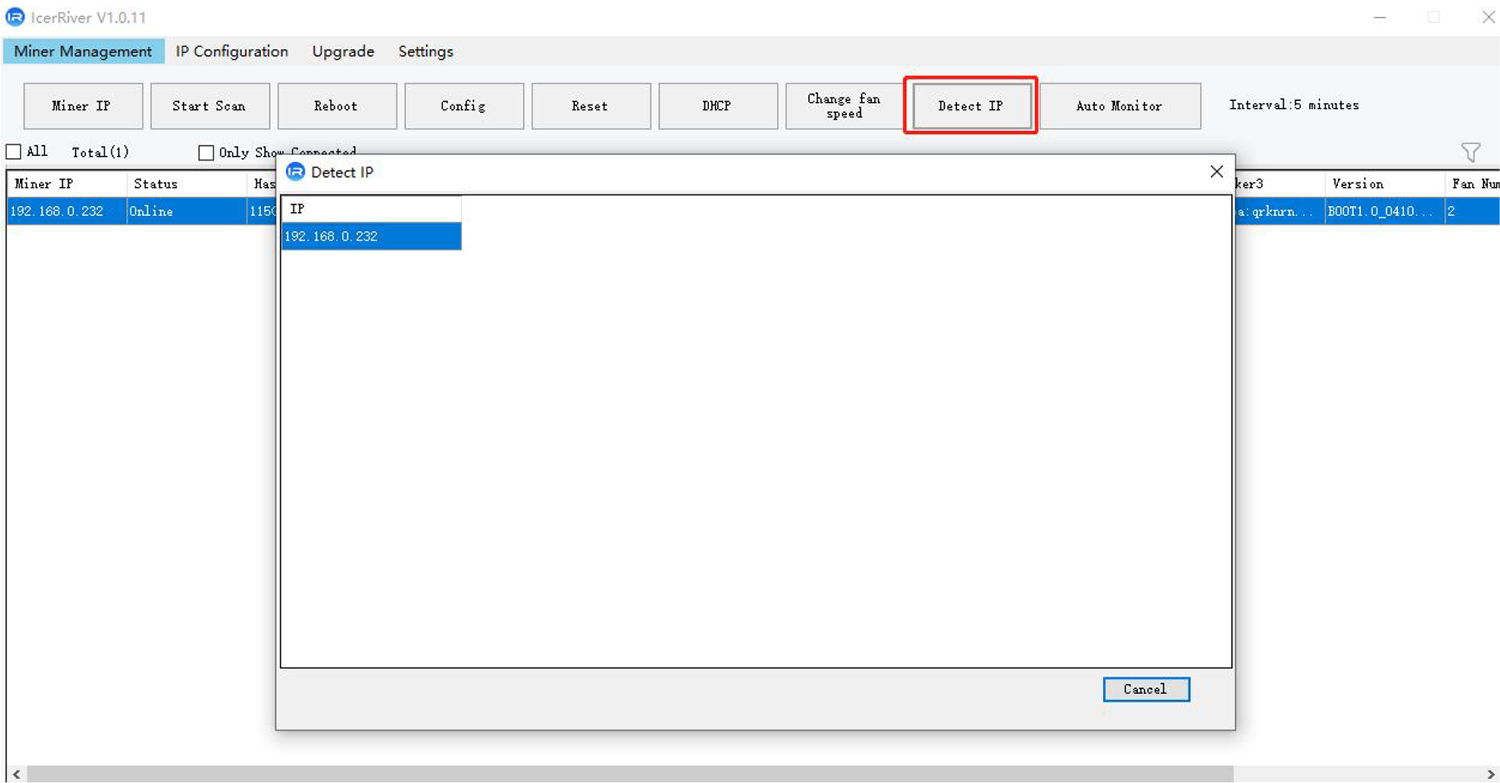Click the right arrow of the bottom scrollbar
1500x783 pixels.
click(1490, 773)
